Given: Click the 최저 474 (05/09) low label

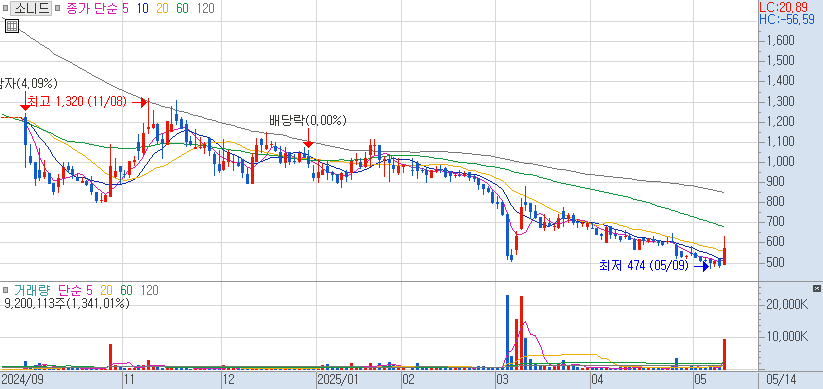Looking at the screenshot, I should (643, 266).
